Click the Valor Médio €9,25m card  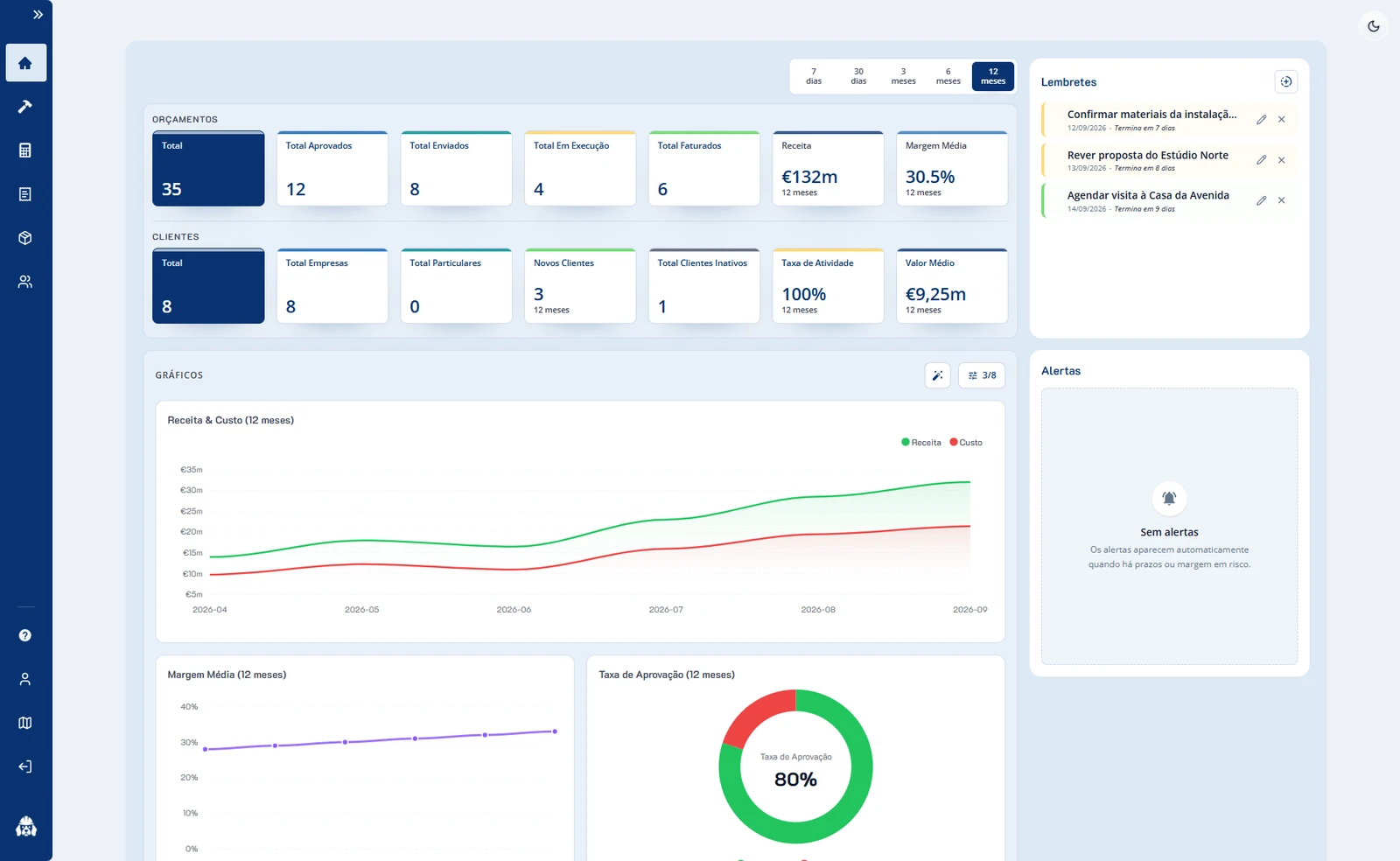tap(952, 286)
